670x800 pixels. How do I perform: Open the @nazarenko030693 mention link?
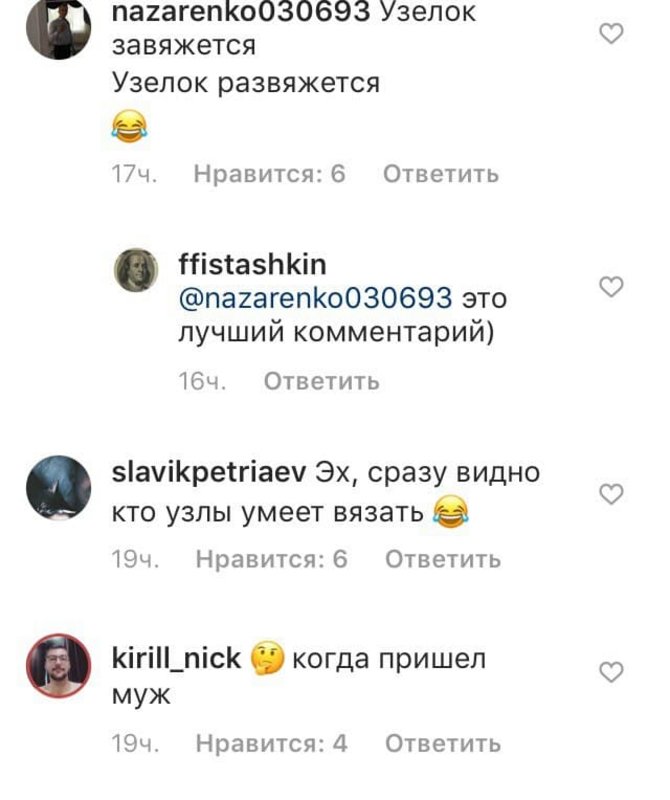coord(315,298)
